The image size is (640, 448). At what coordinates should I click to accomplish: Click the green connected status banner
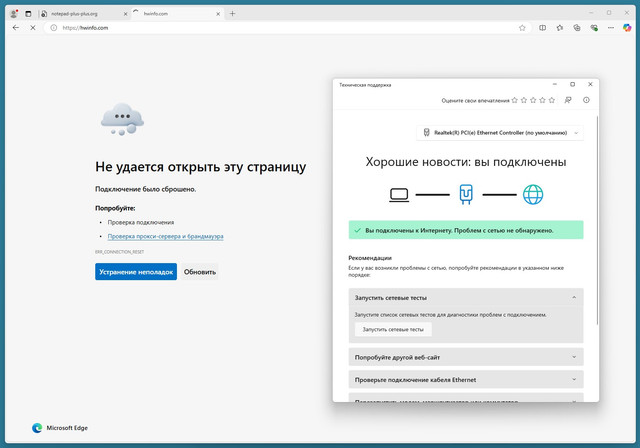466,230
